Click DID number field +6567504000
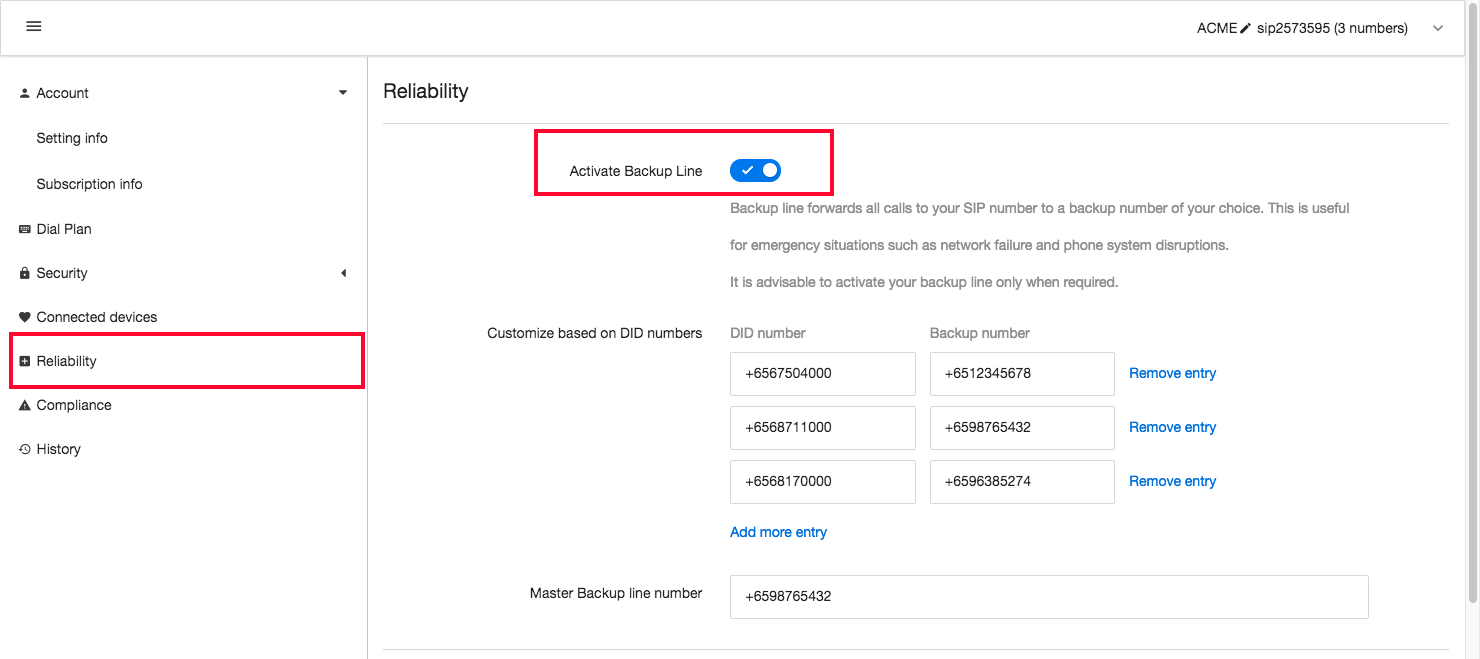This screenshot has height=659, width=1480. [x=823, y=373]
